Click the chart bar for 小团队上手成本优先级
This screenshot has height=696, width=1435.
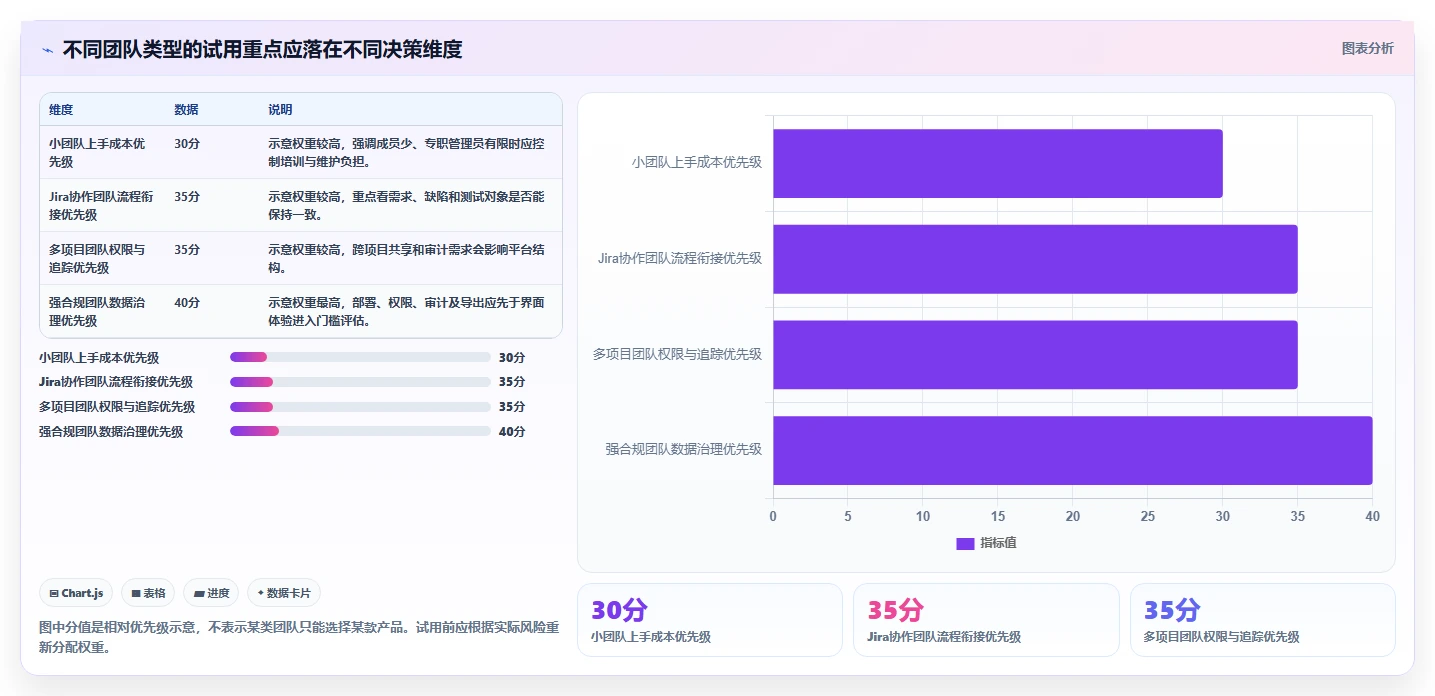click(x=997, y=163)
